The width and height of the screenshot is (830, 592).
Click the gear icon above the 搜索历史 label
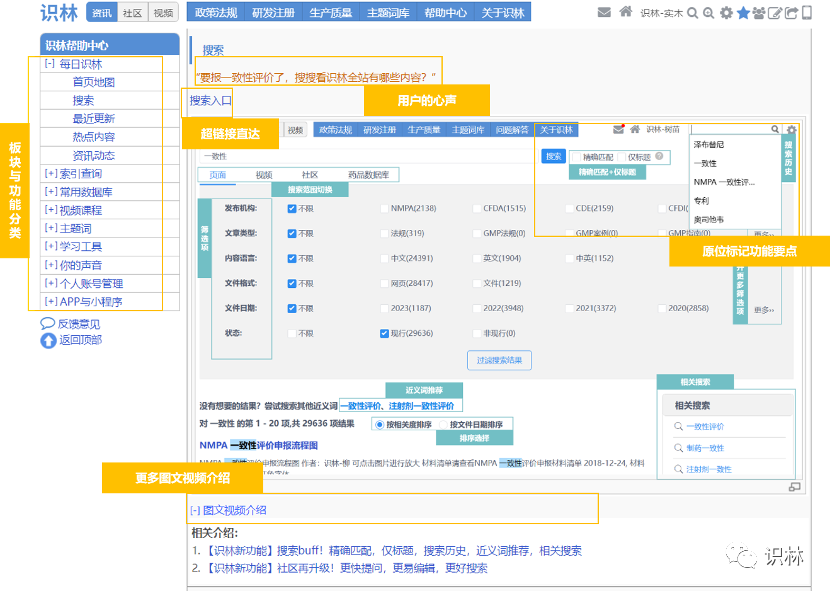(791, 130)
